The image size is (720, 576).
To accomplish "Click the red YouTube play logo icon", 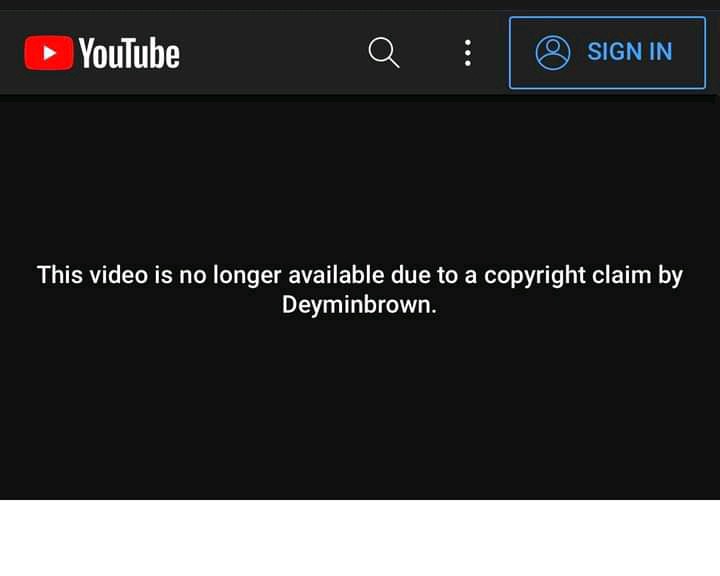I will 49,53.
